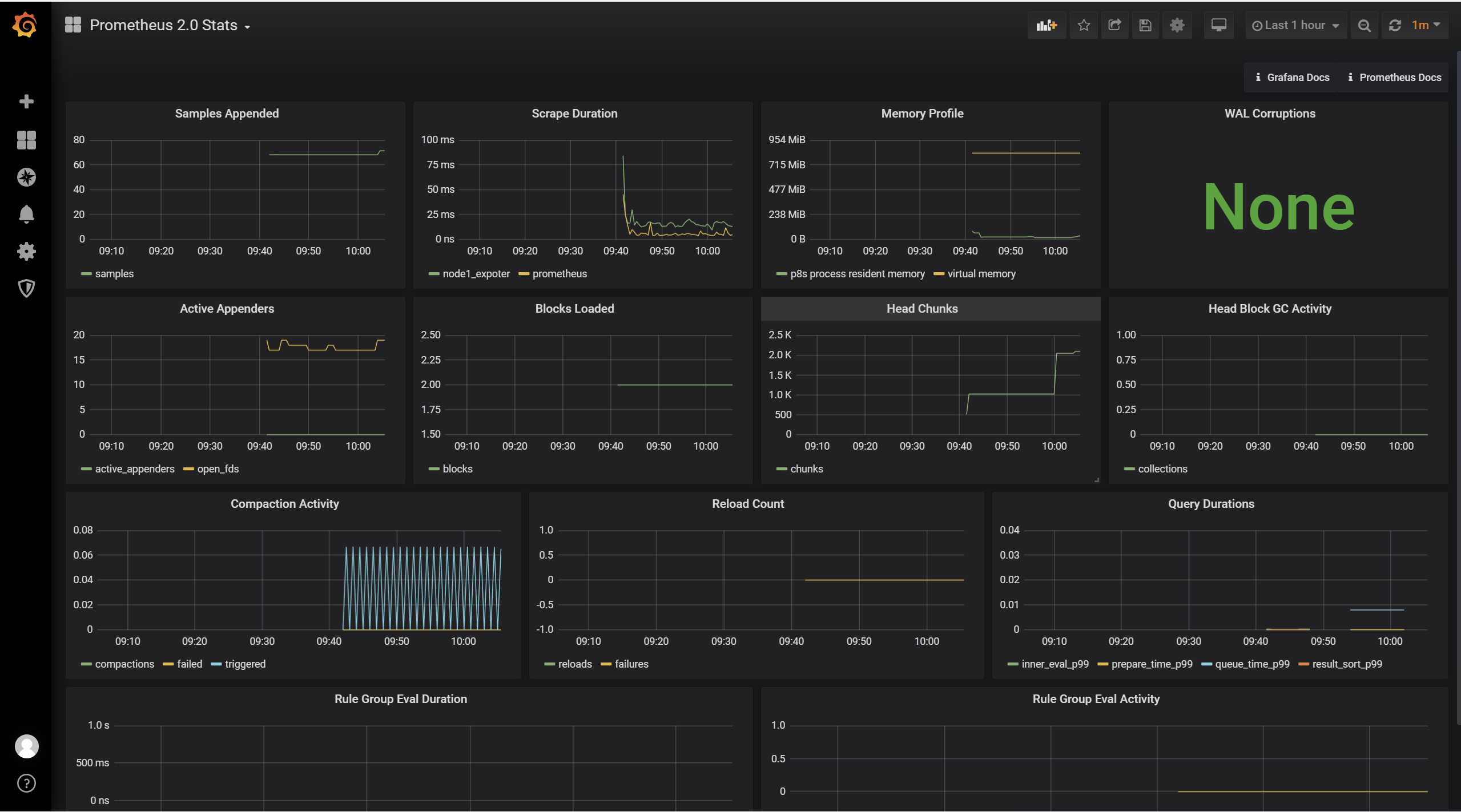Click the user avatar in sidebar
The image size is (1461, 812).
coord(26,746)
